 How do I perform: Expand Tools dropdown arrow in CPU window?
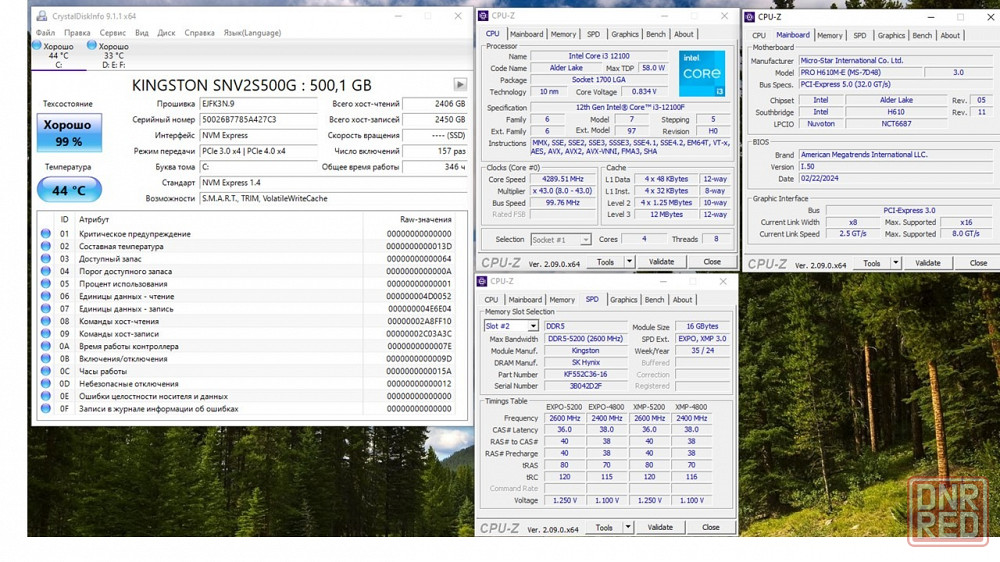click(x=629, y=262)
